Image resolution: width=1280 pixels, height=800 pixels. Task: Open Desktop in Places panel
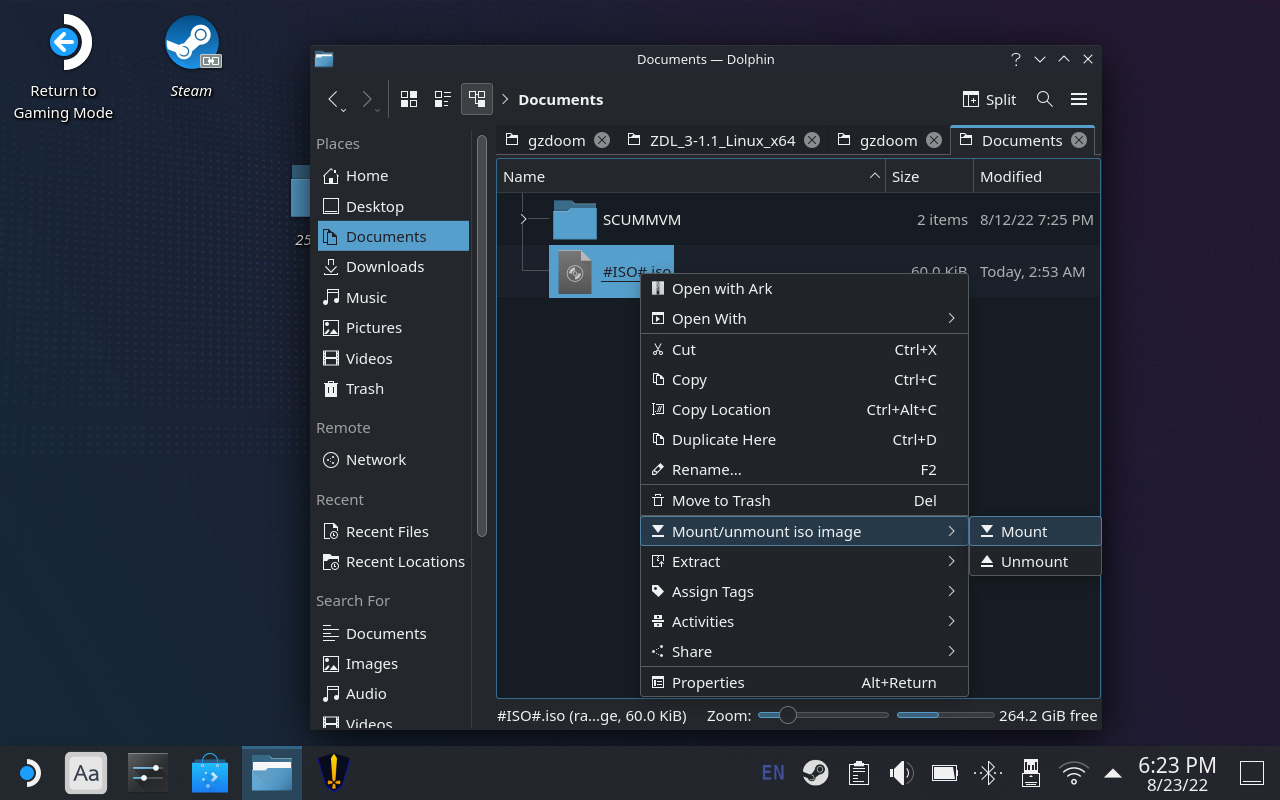click(393, 206)
